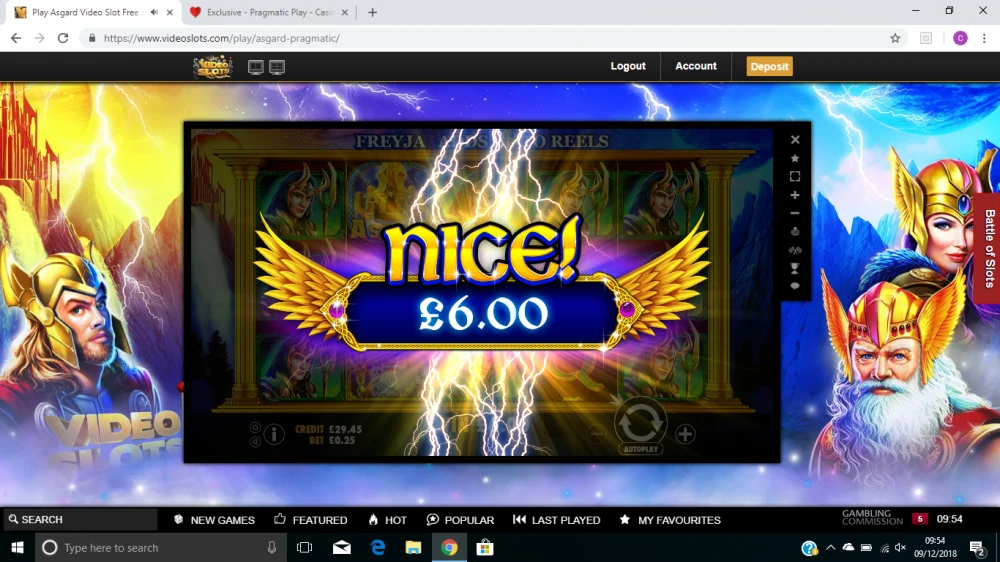
Task: Click the Windows taskbar search box
Action: point(159,548)
